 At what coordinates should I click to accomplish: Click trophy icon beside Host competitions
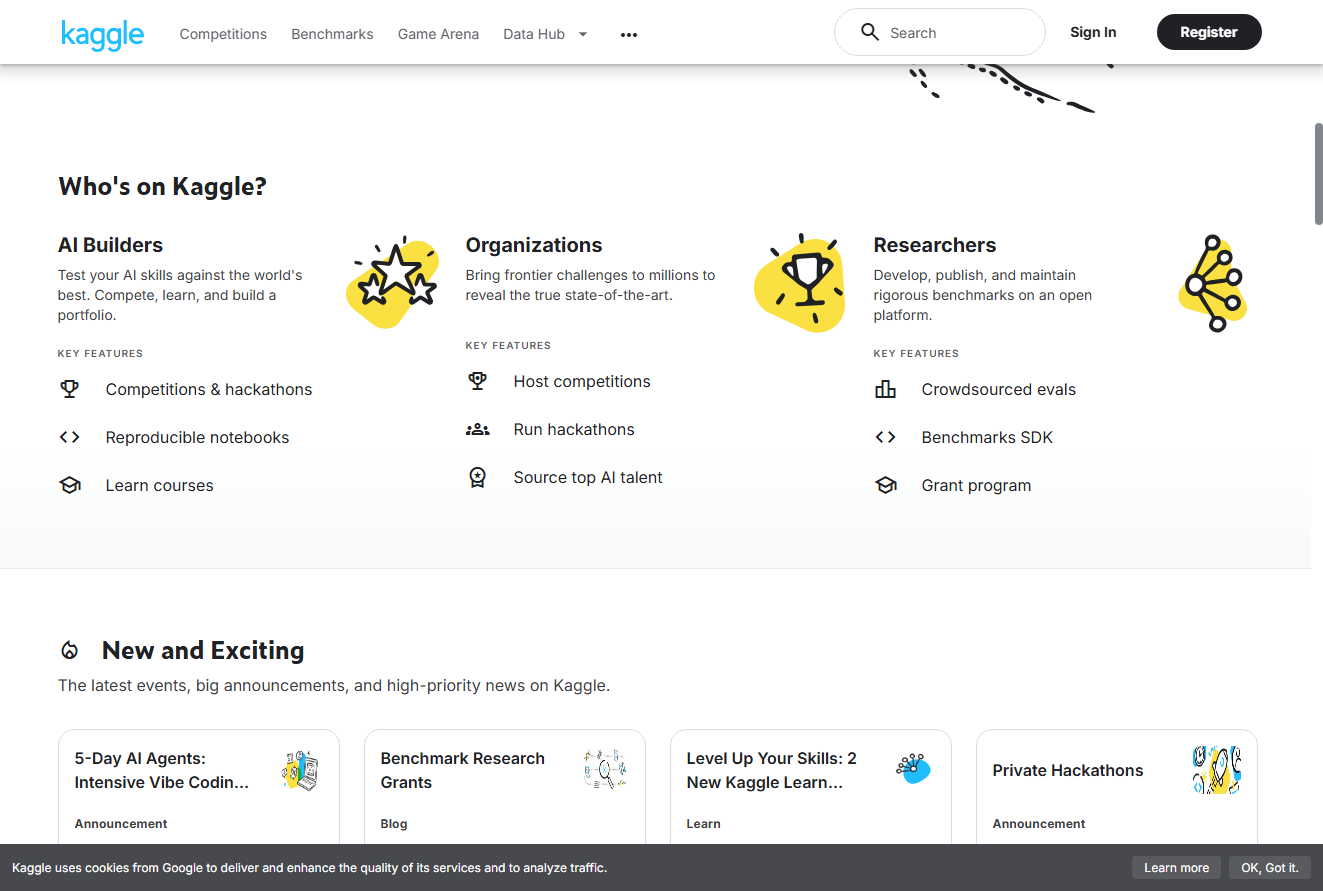coord(477,381)
